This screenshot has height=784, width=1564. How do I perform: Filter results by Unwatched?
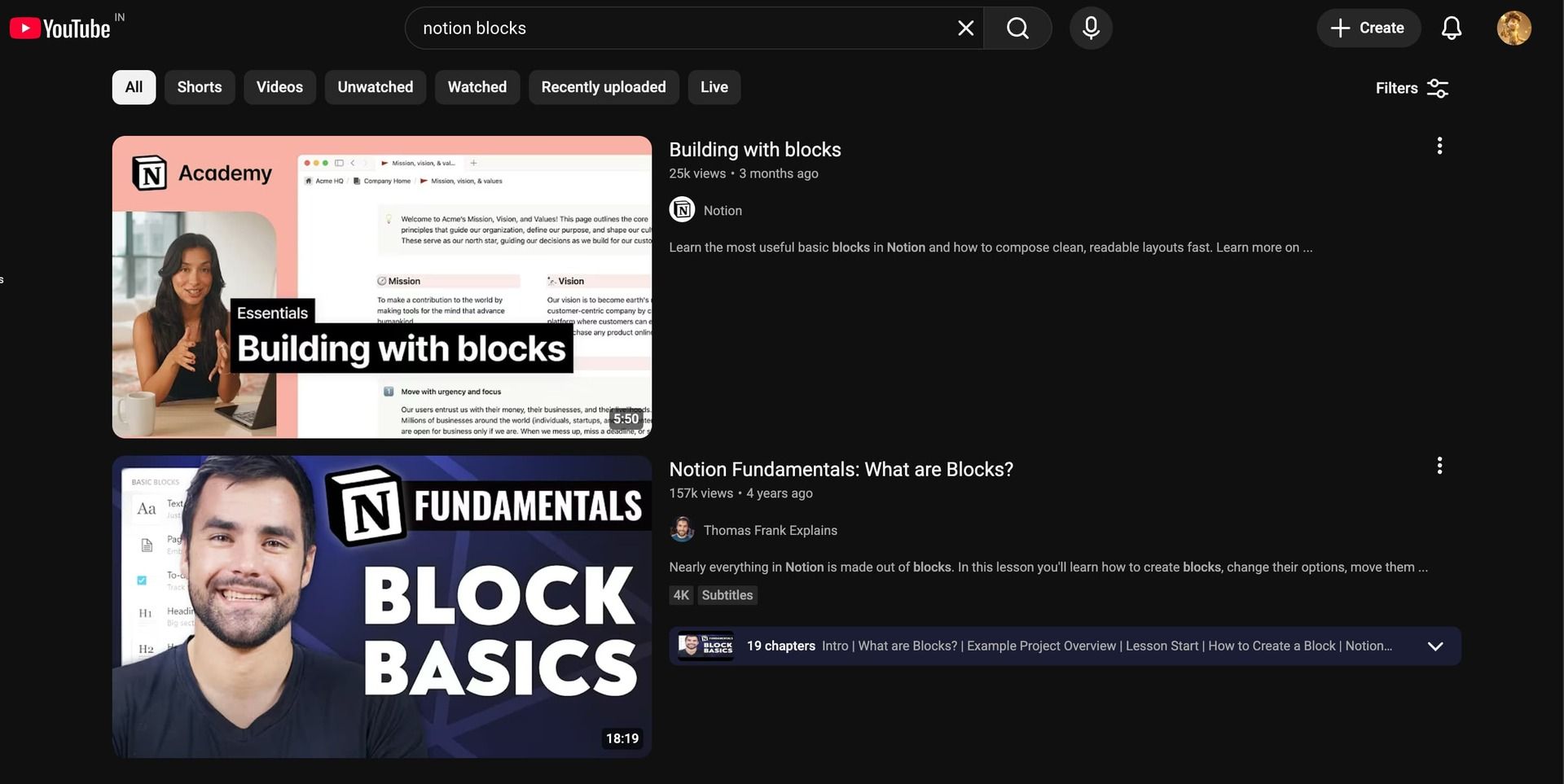pyautogui.click(x=376, y=87)
